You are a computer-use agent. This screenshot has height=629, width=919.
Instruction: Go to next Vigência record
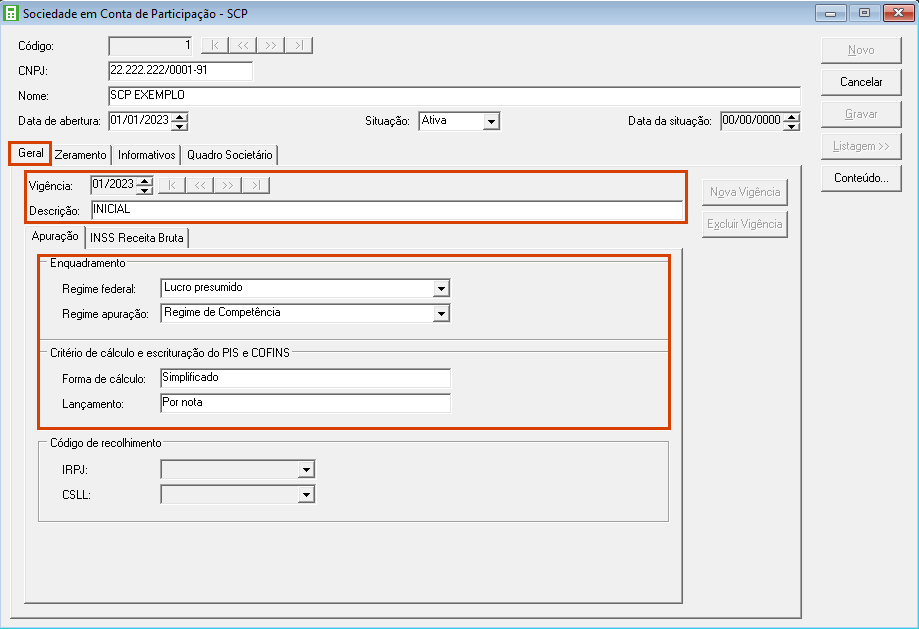(x=228, y=185)
